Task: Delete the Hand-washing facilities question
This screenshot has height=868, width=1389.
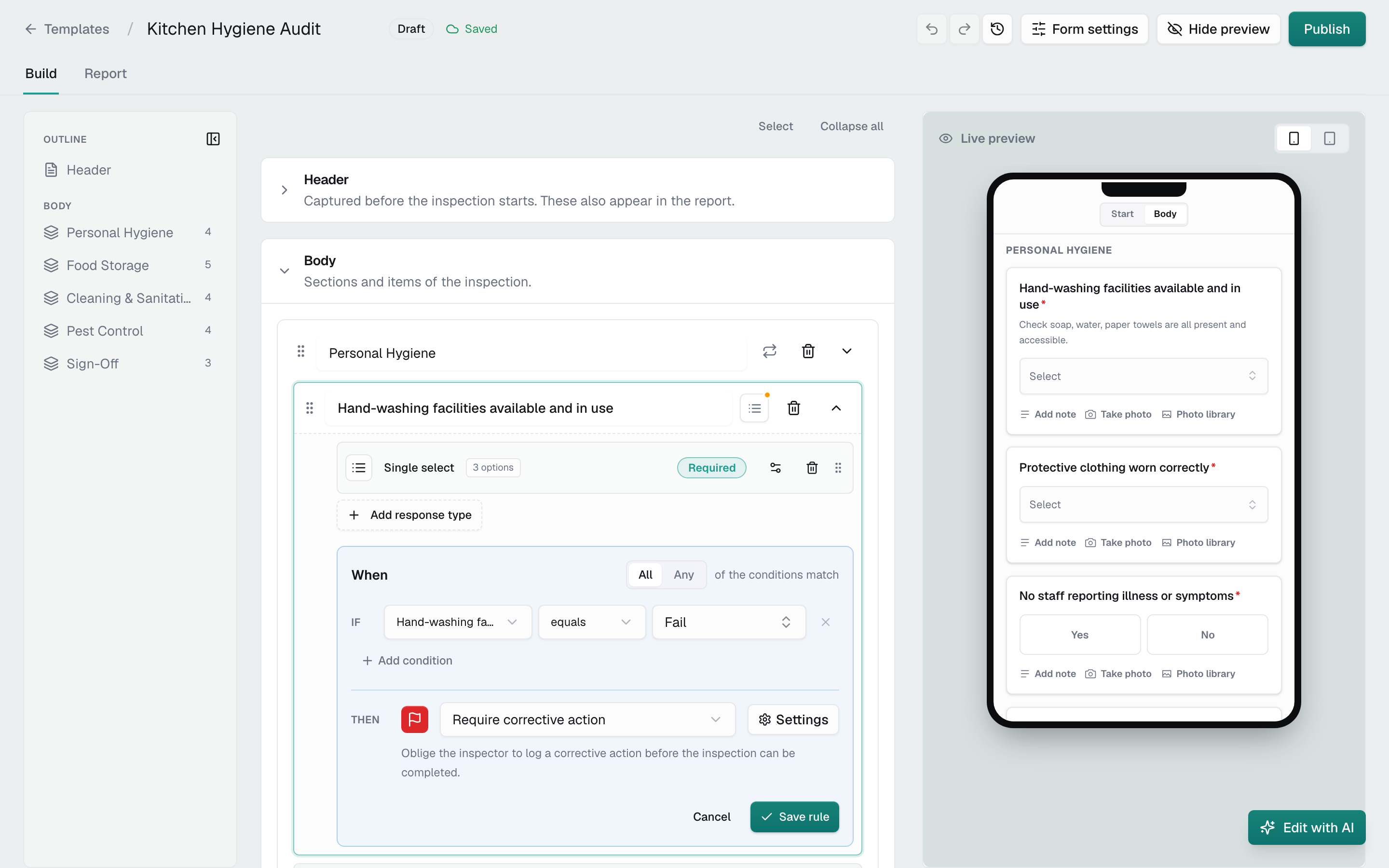Action: [794, 408]
